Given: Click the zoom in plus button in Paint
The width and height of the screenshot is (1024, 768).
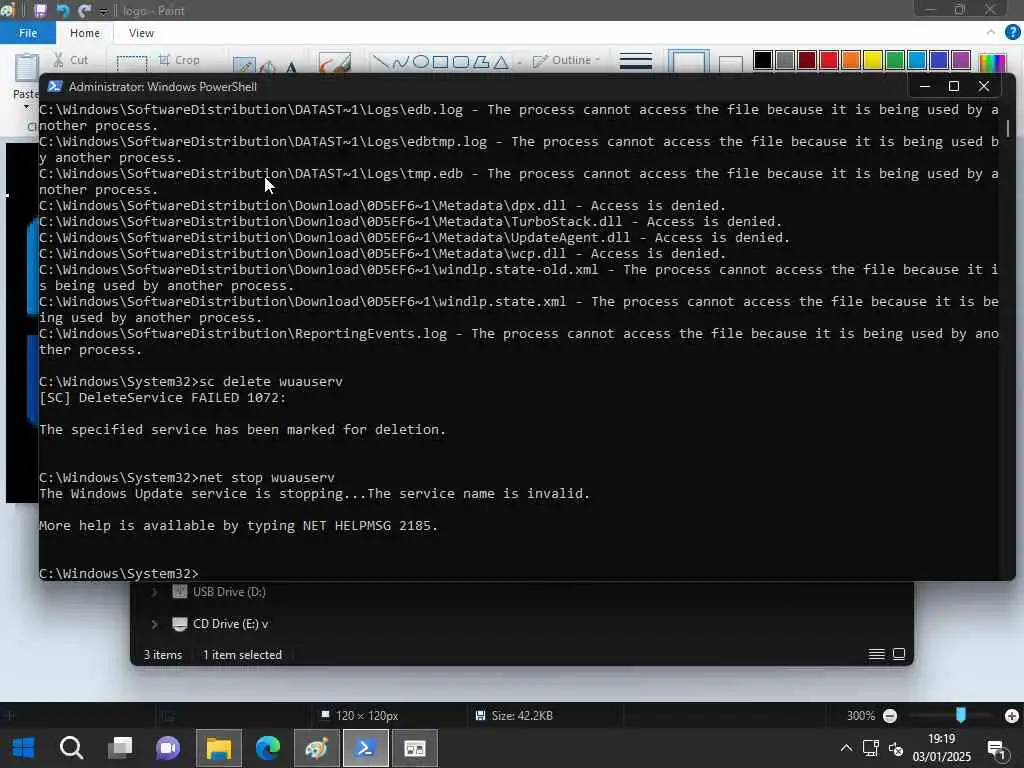Looking at the screenshot, I should tap(1012, 716).
